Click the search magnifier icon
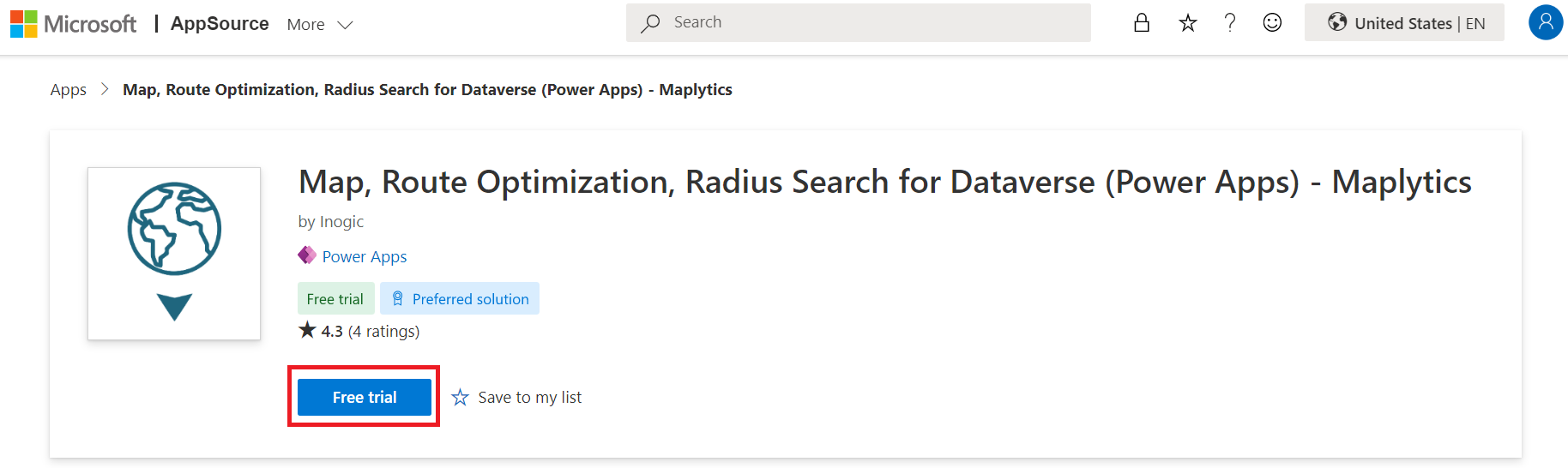Image resolution: width=1568 pixels, height=468 pixels. [x=650, y=23]
